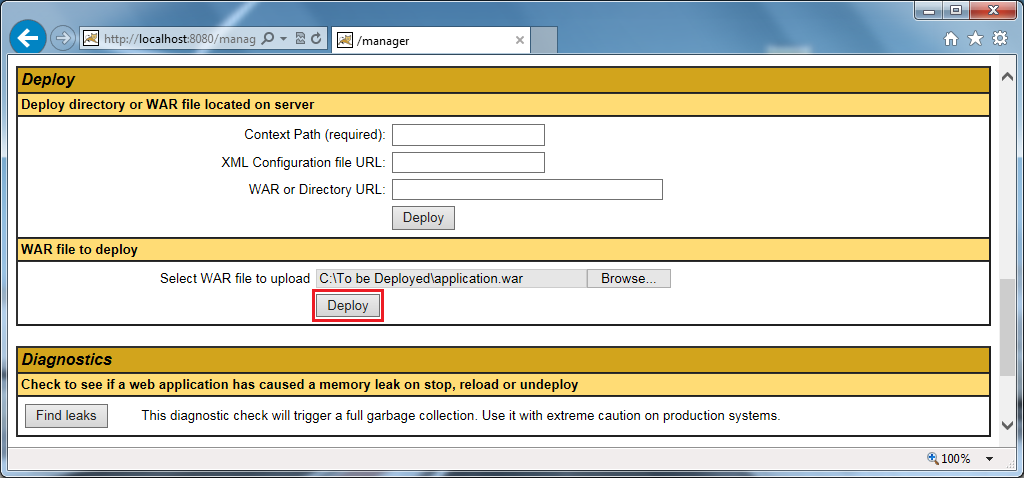The width and height of the screenshot is (1024, 478).
Task: Toggle the compatibility view icon
Action: point(301,39)
